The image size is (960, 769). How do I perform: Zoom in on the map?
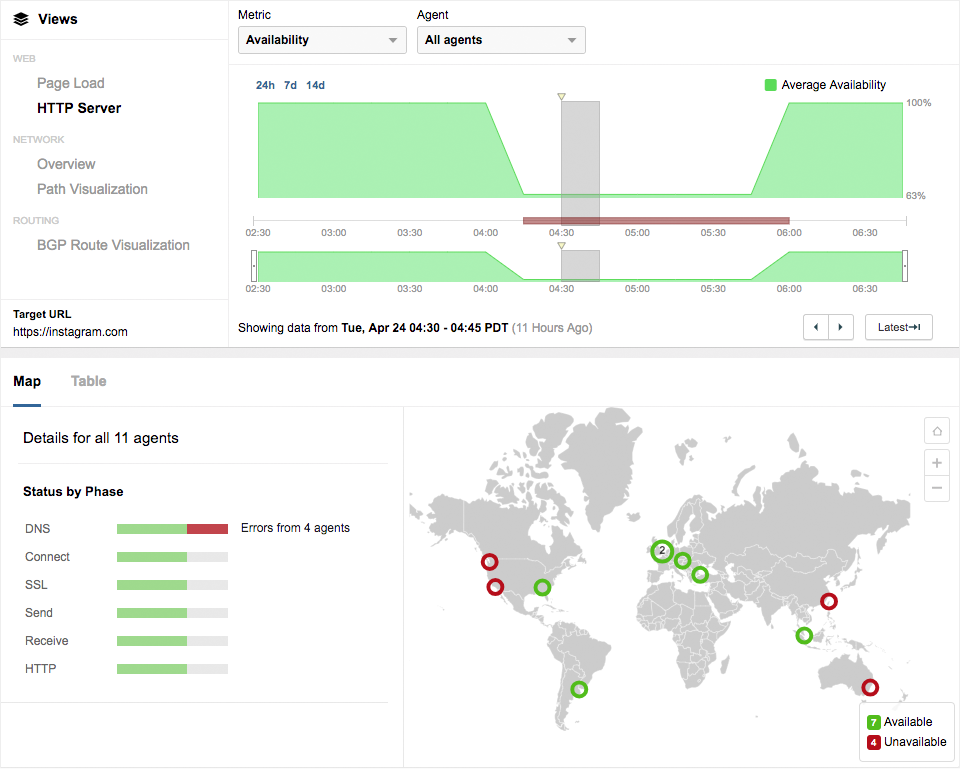pos(937,463)
